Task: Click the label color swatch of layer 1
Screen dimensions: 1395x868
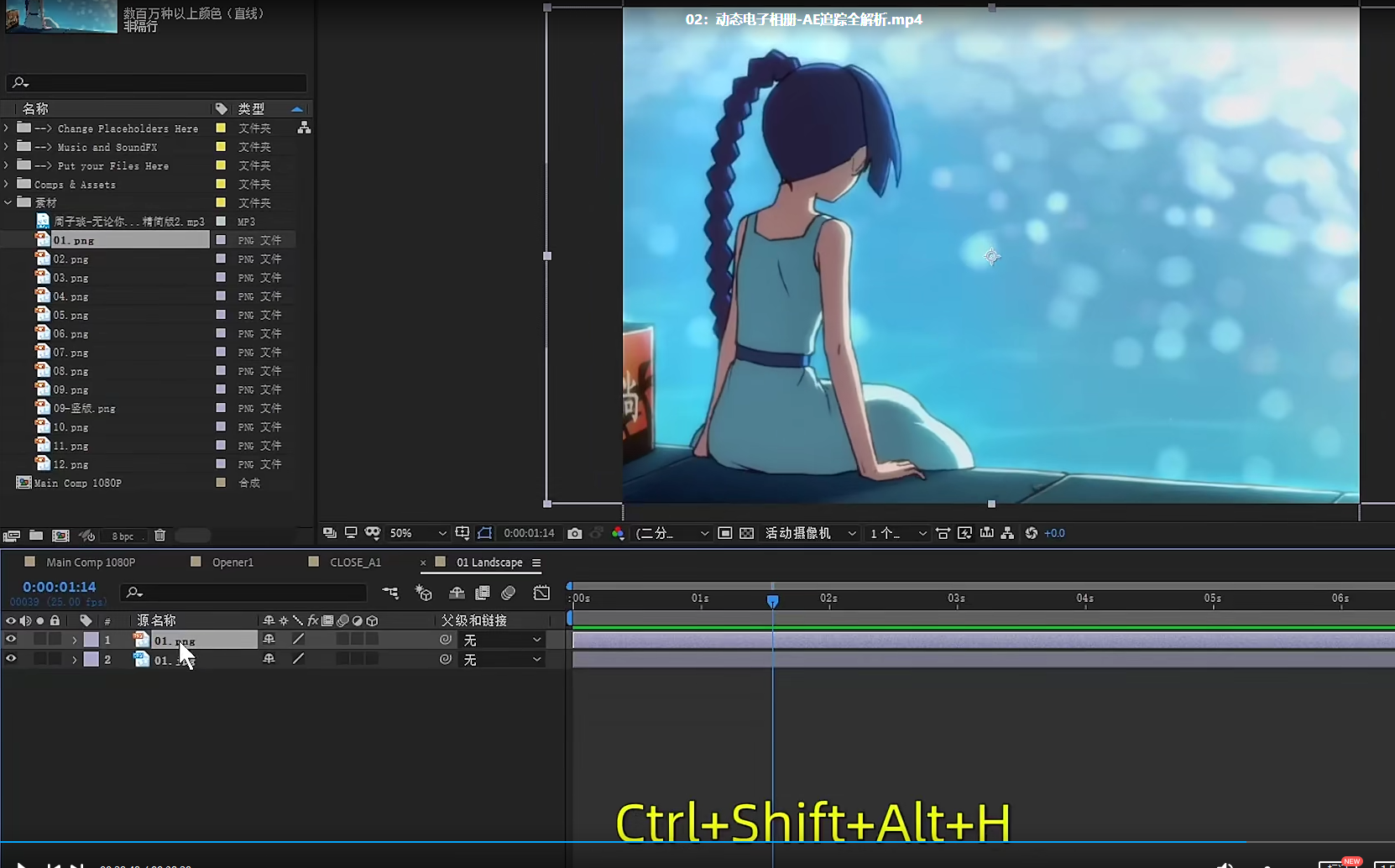Action: click(91, 640)
